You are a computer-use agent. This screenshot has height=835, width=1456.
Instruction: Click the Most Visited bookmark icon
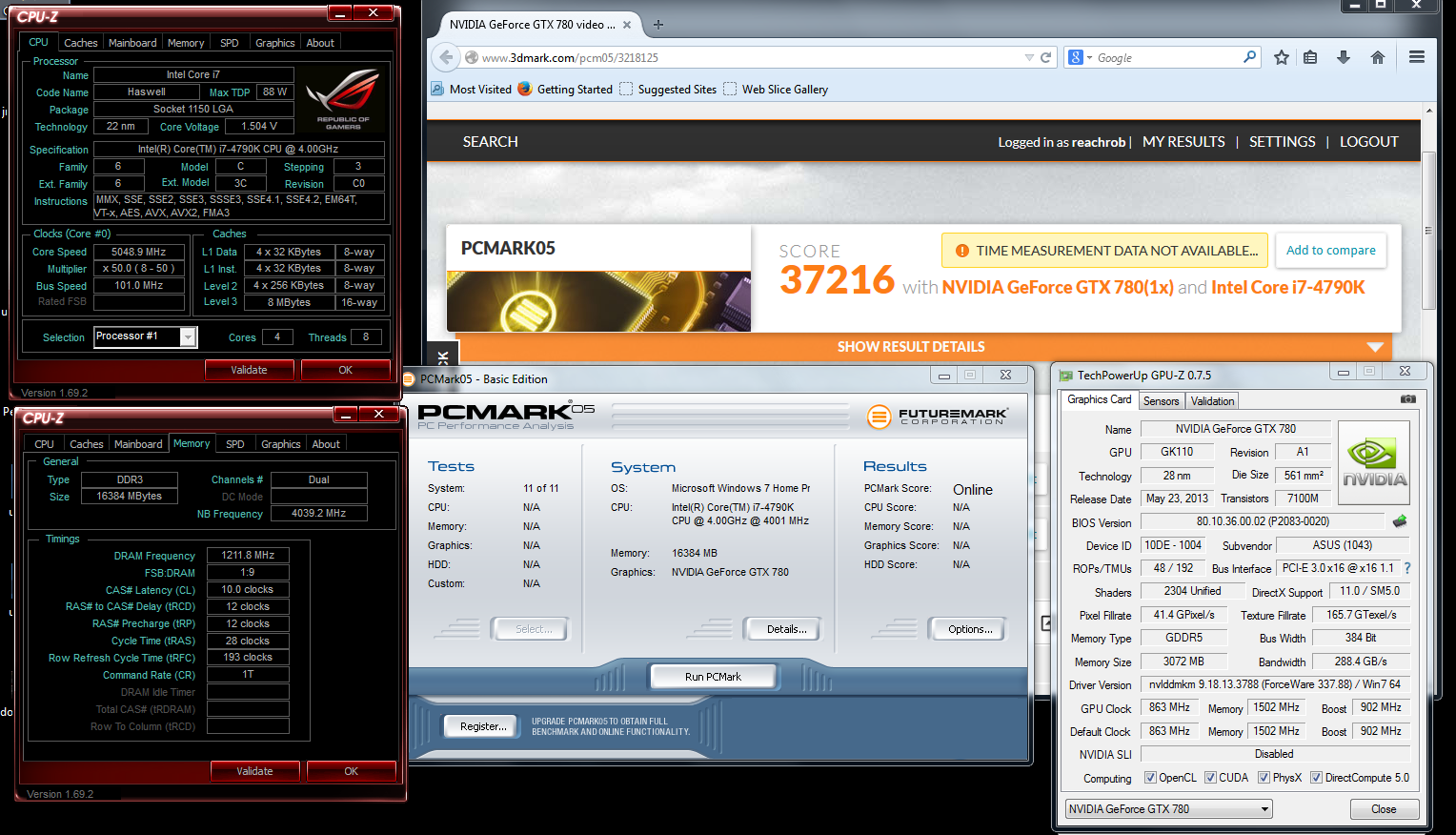437,89
